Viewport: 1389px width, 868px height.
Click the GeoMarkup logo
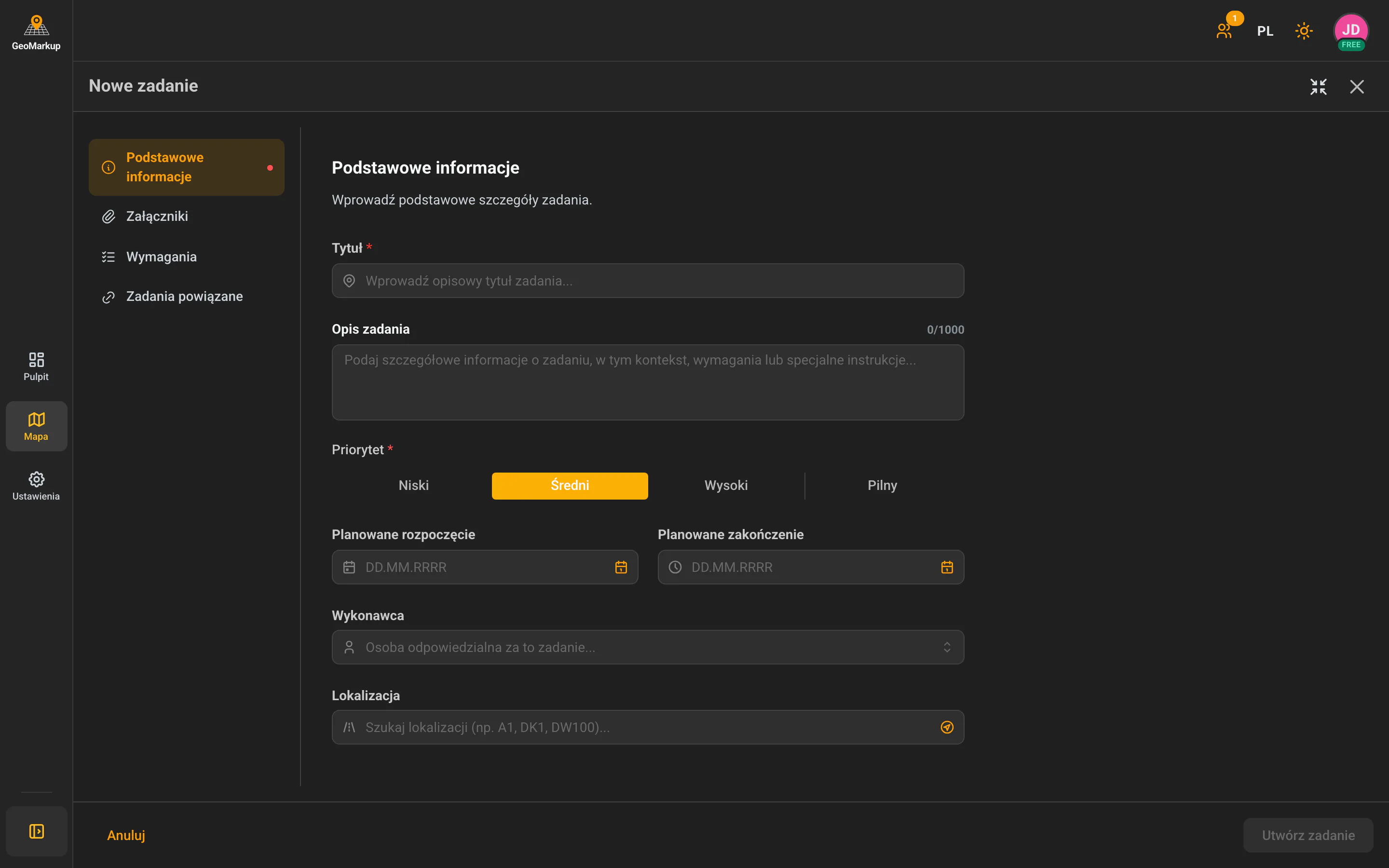pos(36,33)
